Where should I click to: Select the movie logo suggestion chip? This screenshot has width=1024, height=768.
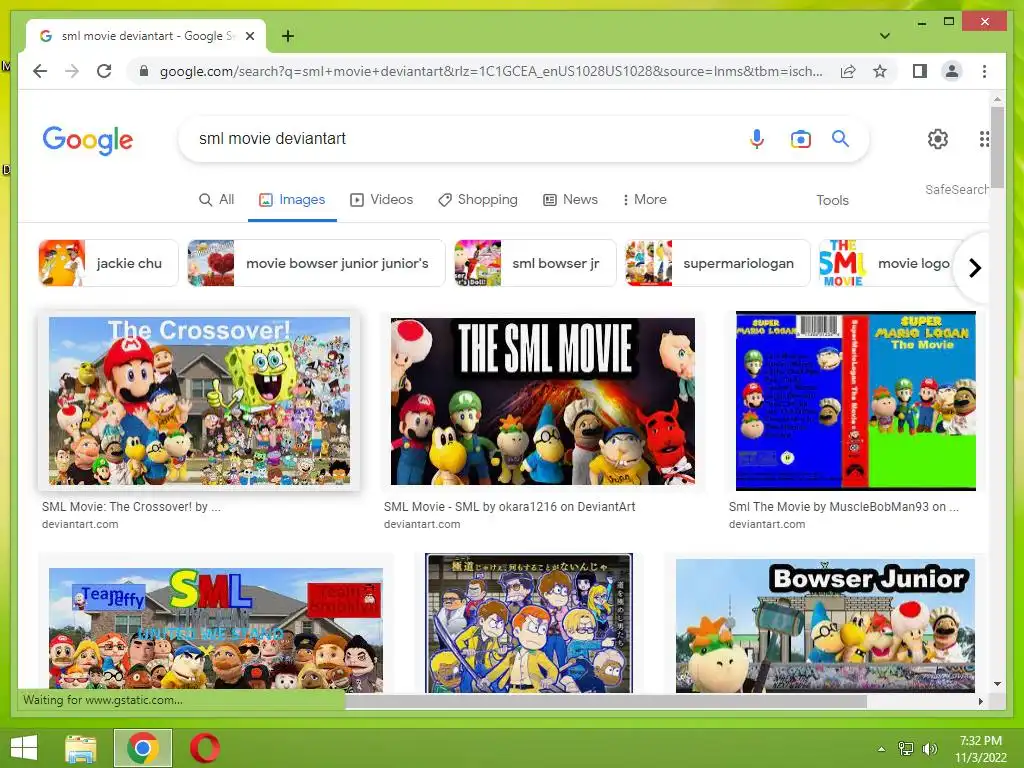[888, 263]
